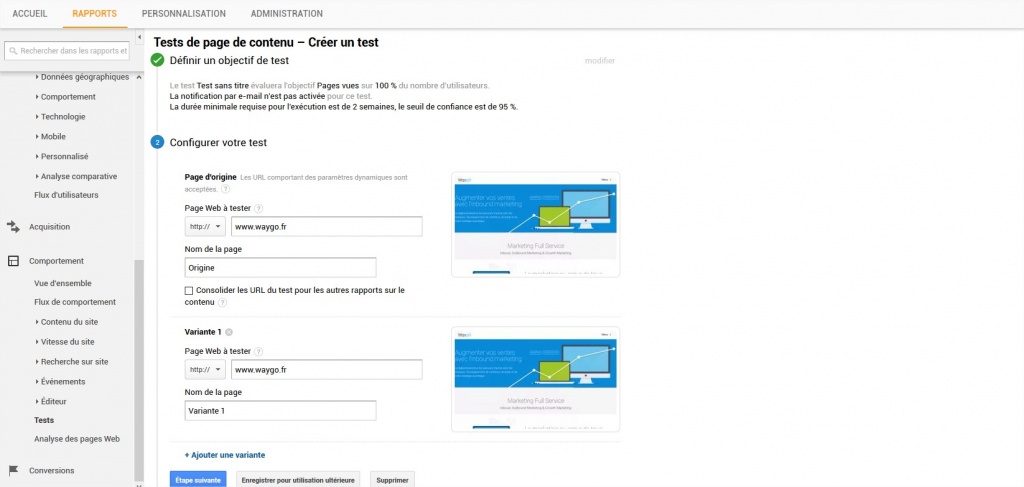Open Flux de comportement report

75,302
